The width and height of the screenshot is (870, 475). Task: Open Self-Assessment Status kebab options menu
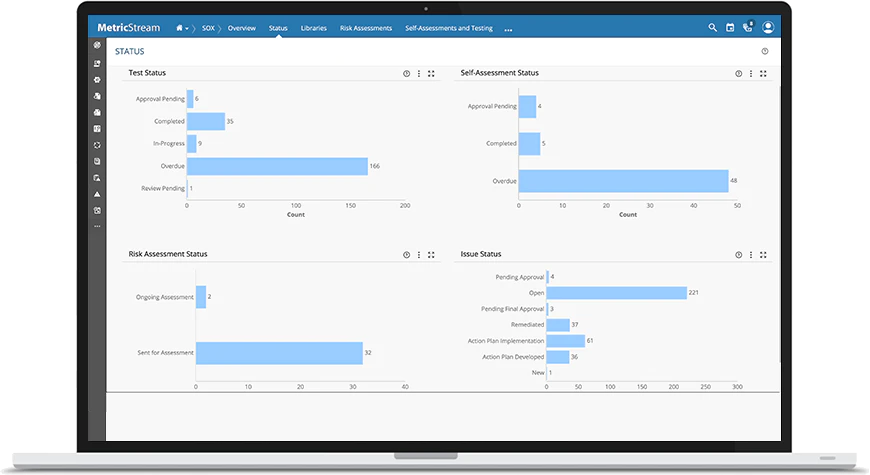pyautogui.click(x=751, y=73)
